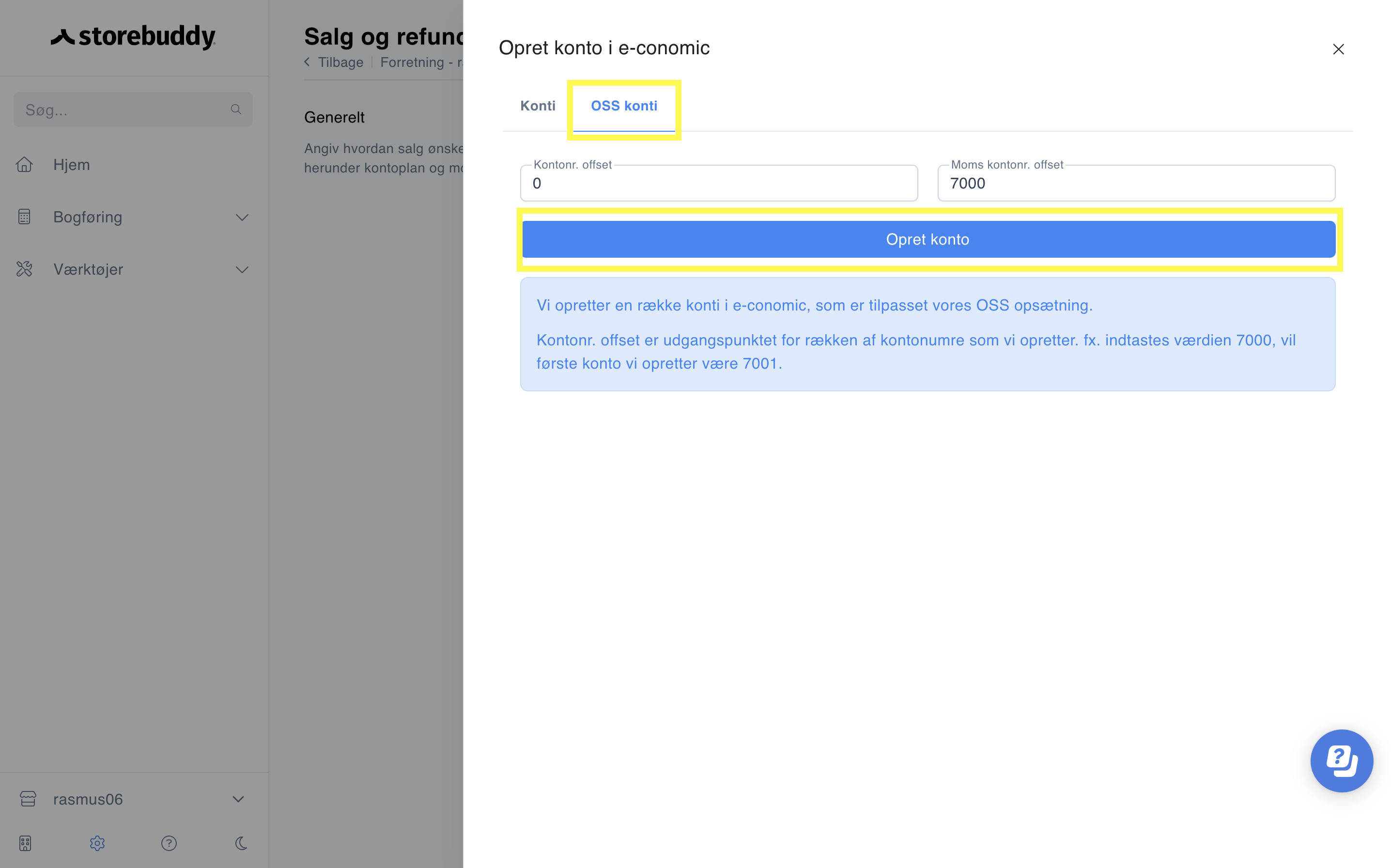
Task: Click the Tilbage back arrow
Action: [307, 62]
